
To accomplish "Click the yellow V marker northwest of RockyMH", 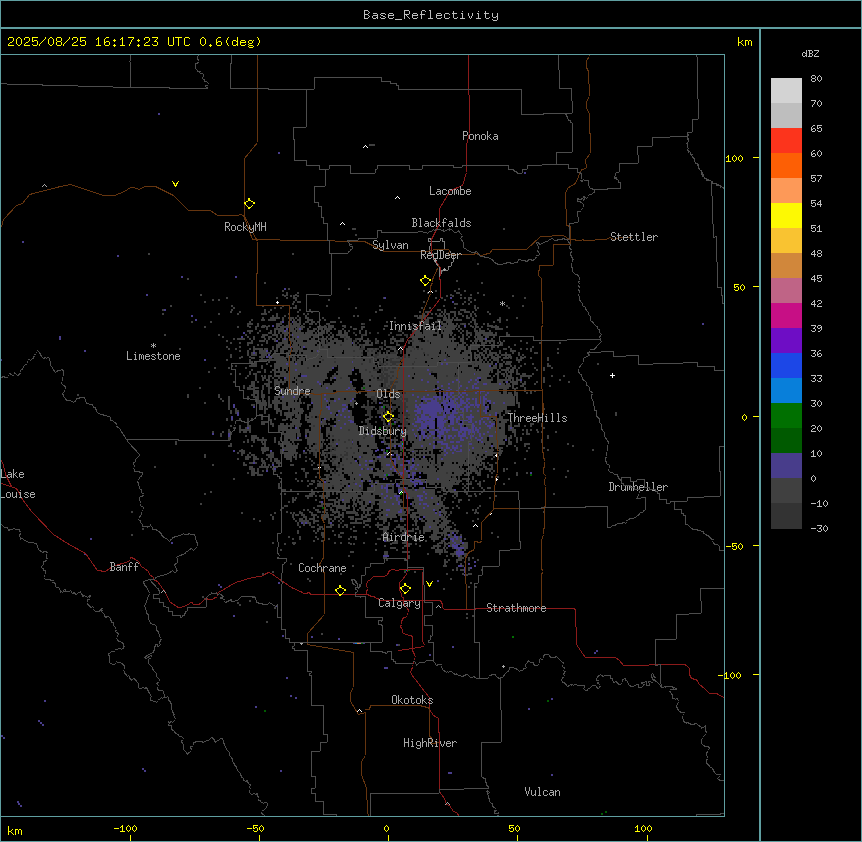I will point(175,184).
